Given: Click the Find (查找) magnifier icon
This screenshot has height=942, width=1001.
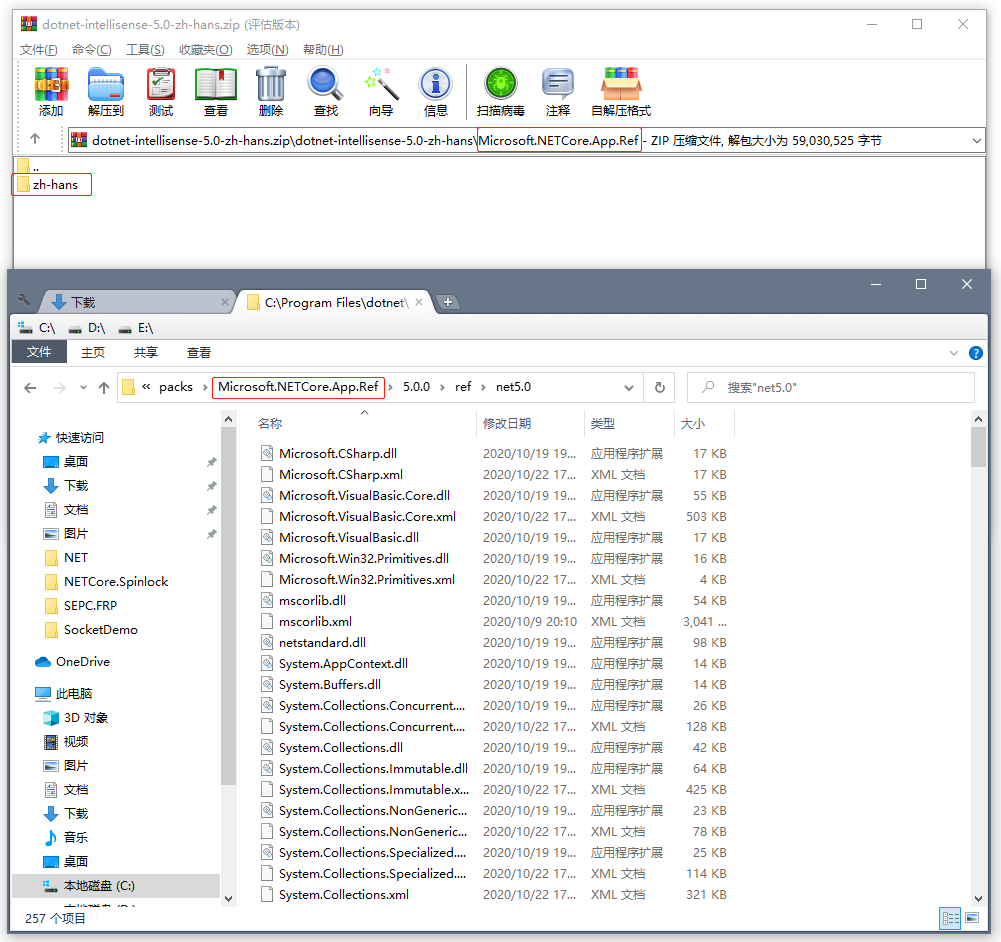Looking at the screenshot, I should coord(326,91).
